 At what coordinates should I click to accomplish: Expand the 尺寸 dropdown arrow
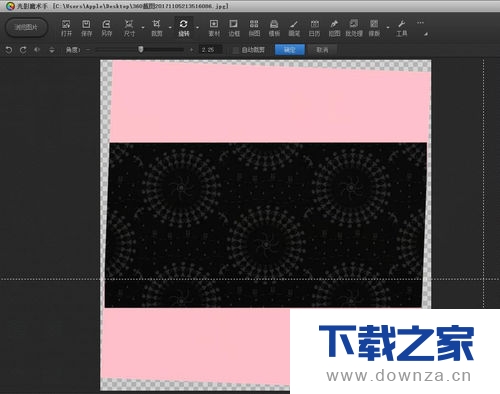point(143,27)
